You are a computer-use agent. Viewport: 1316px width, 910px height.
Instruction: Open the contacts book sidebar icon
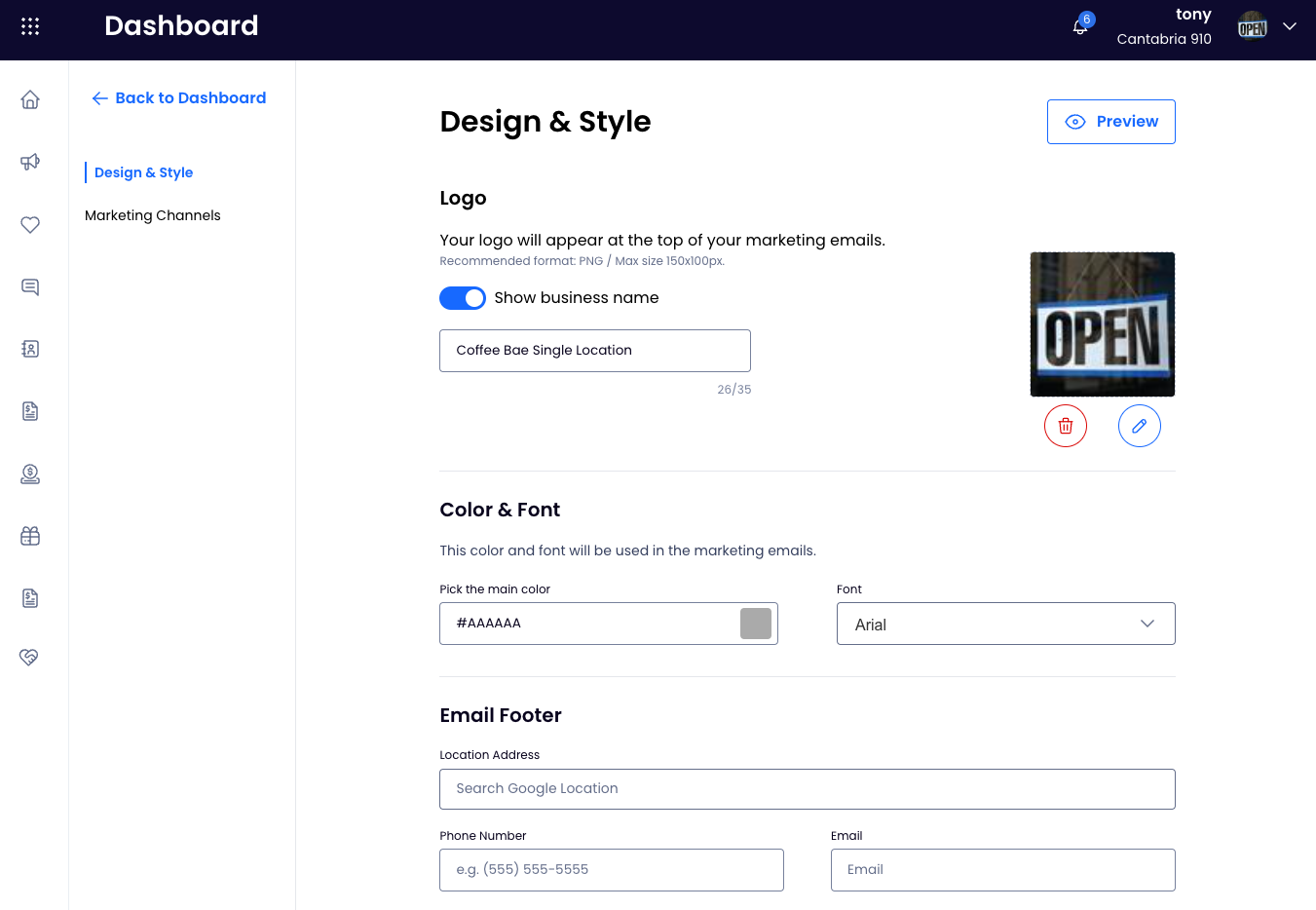pyautogui.click(x=30, y=349)
